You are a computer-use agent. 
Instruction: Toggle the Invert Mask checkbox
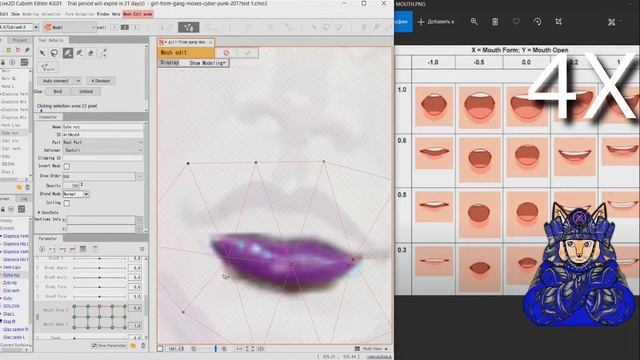(x=67, y=166)
